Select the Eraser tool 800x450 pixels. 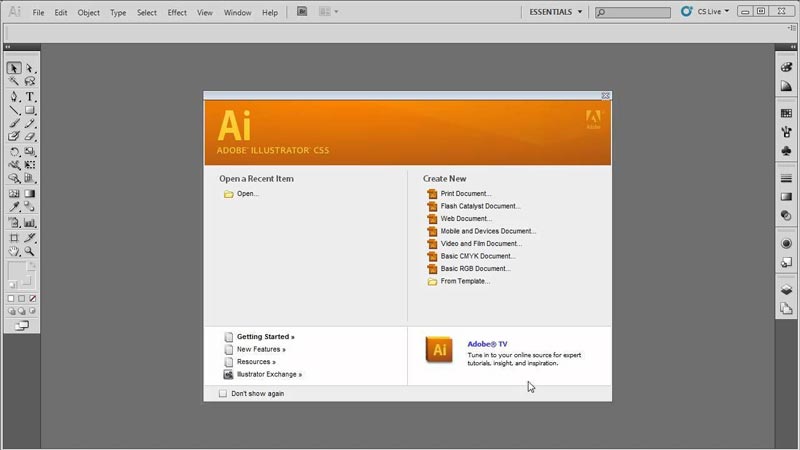(x=30, y=136)
